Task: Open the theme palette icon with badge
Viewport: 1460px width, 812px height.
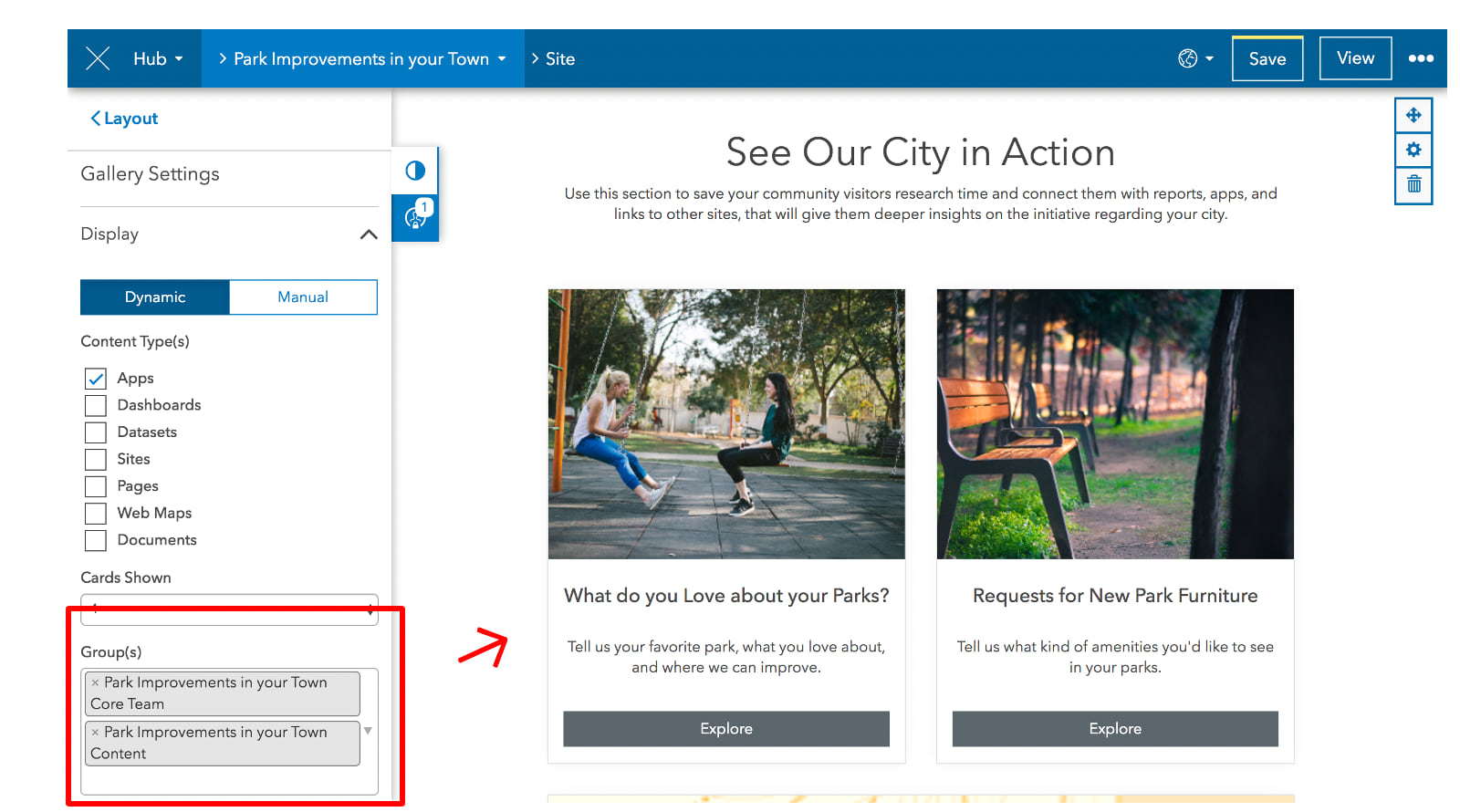Action: pos(415,218)
